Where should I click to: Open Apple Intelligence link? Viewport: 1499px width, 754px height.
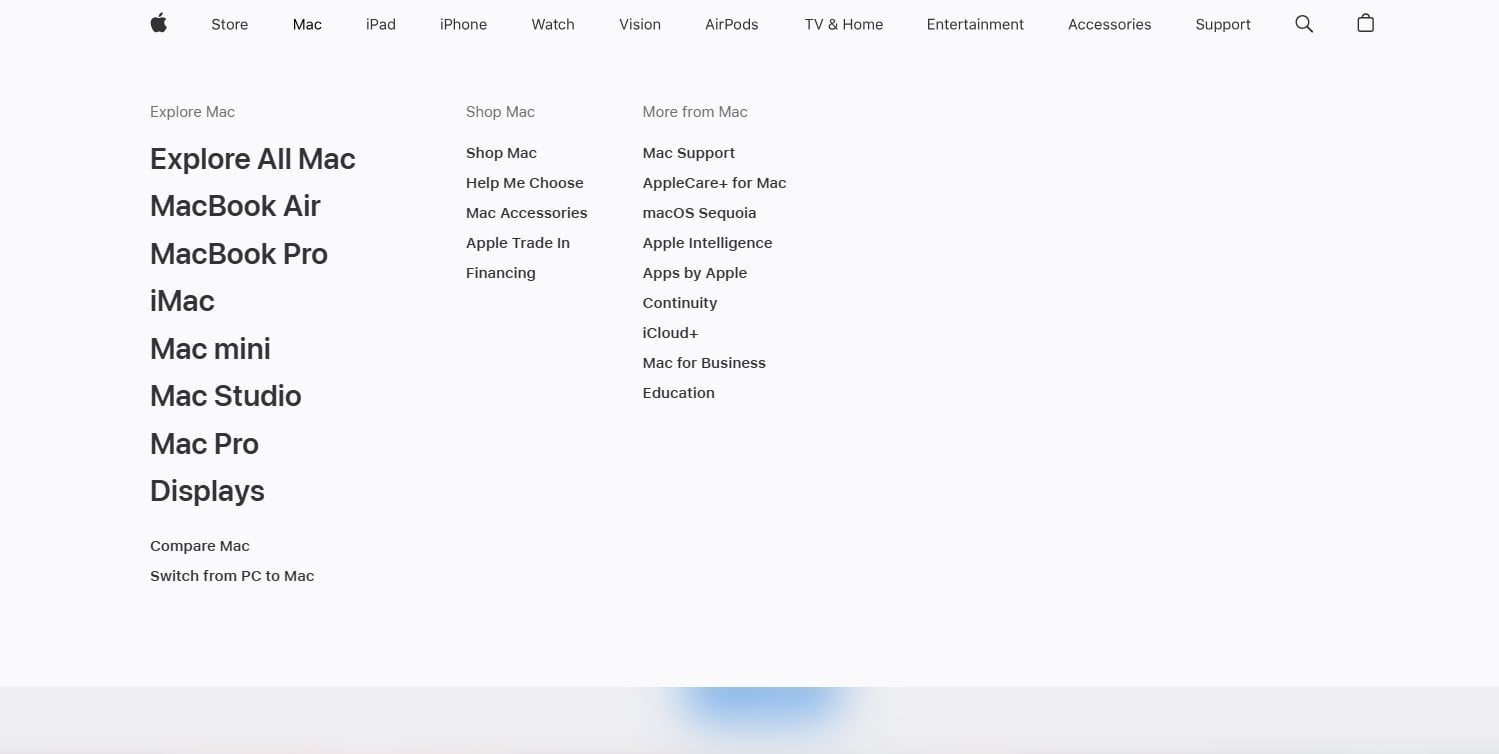coord(708,243)
